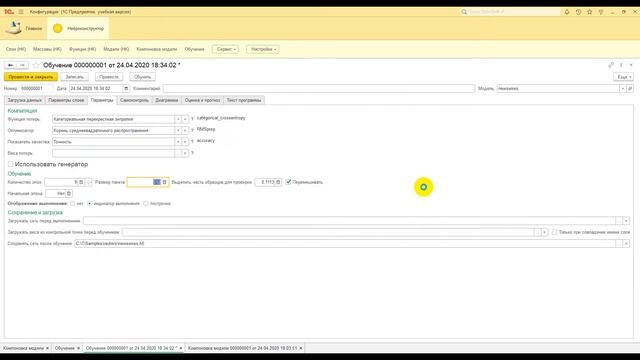Add document to favorites star
This screenshot has width=640, height=360.
(36, 65)
